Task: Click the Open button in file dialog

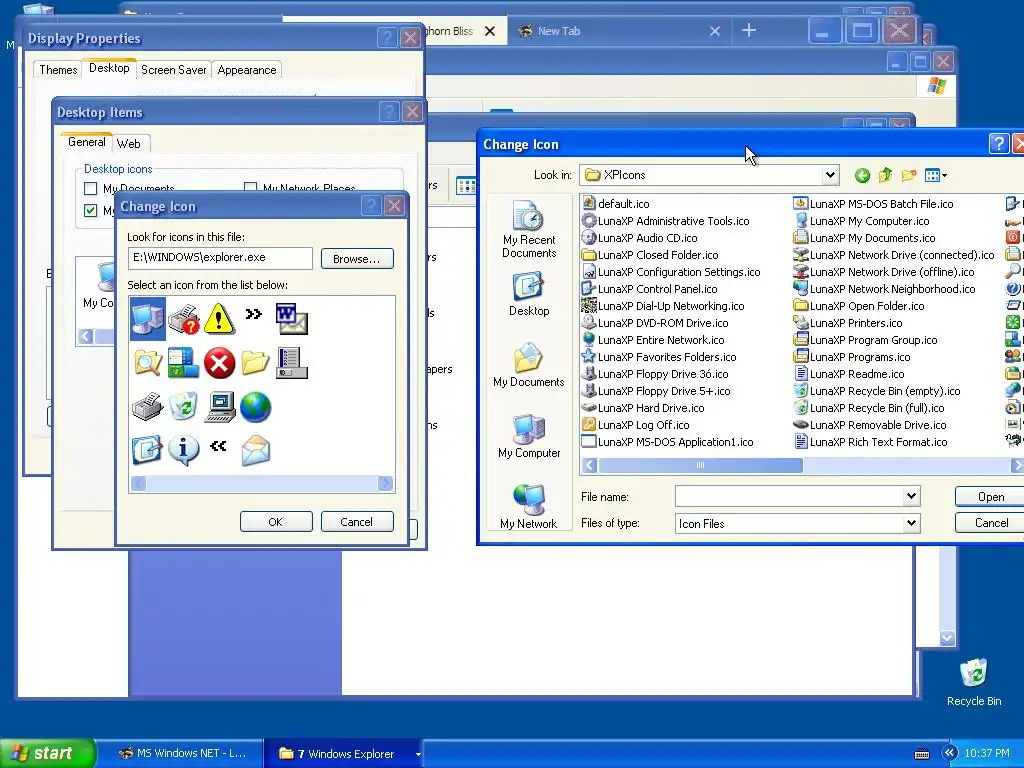Action: point(991,497)
